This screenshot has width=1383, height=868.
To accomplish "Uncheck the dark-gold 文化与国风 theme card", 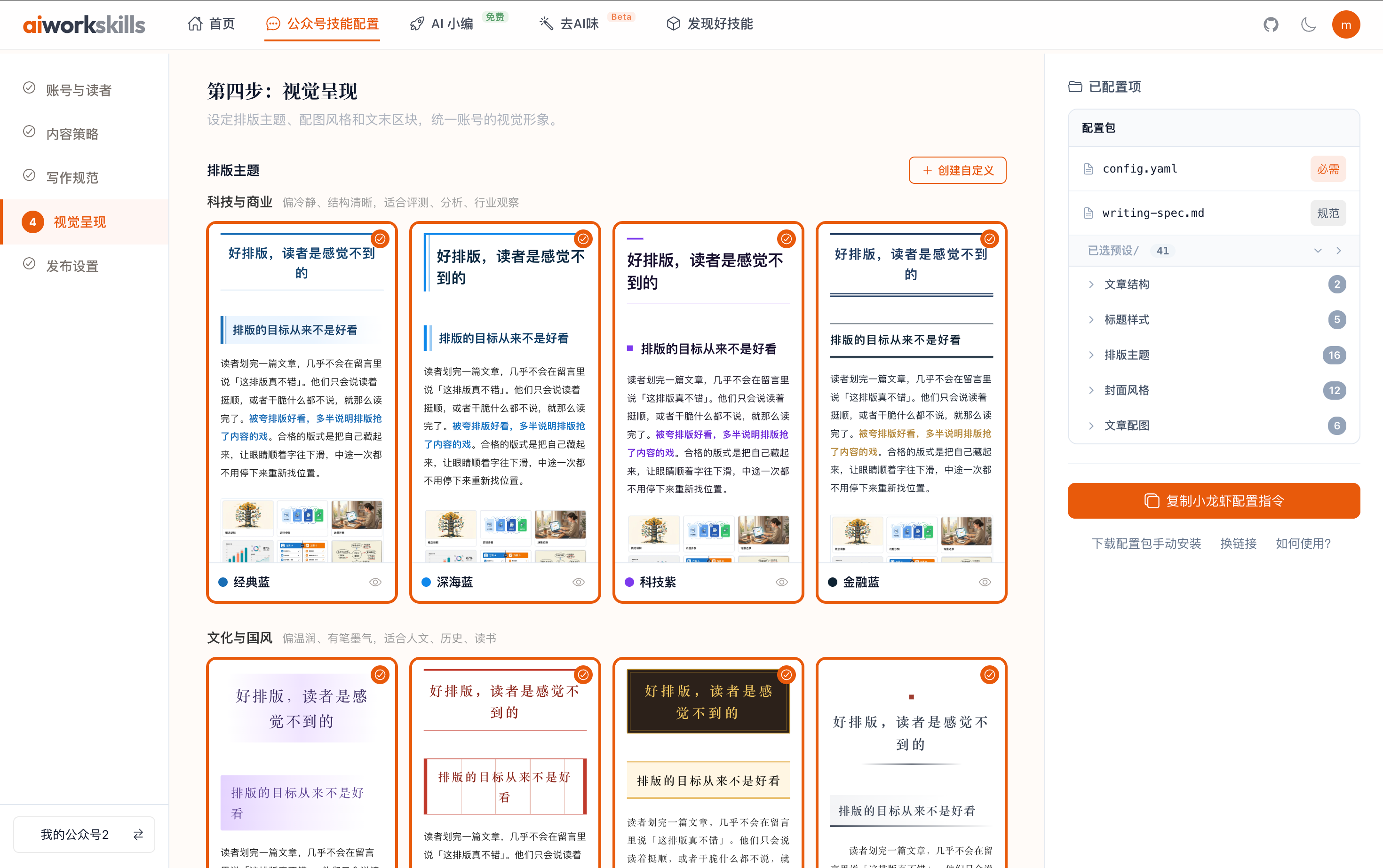I will click(786, 675).
